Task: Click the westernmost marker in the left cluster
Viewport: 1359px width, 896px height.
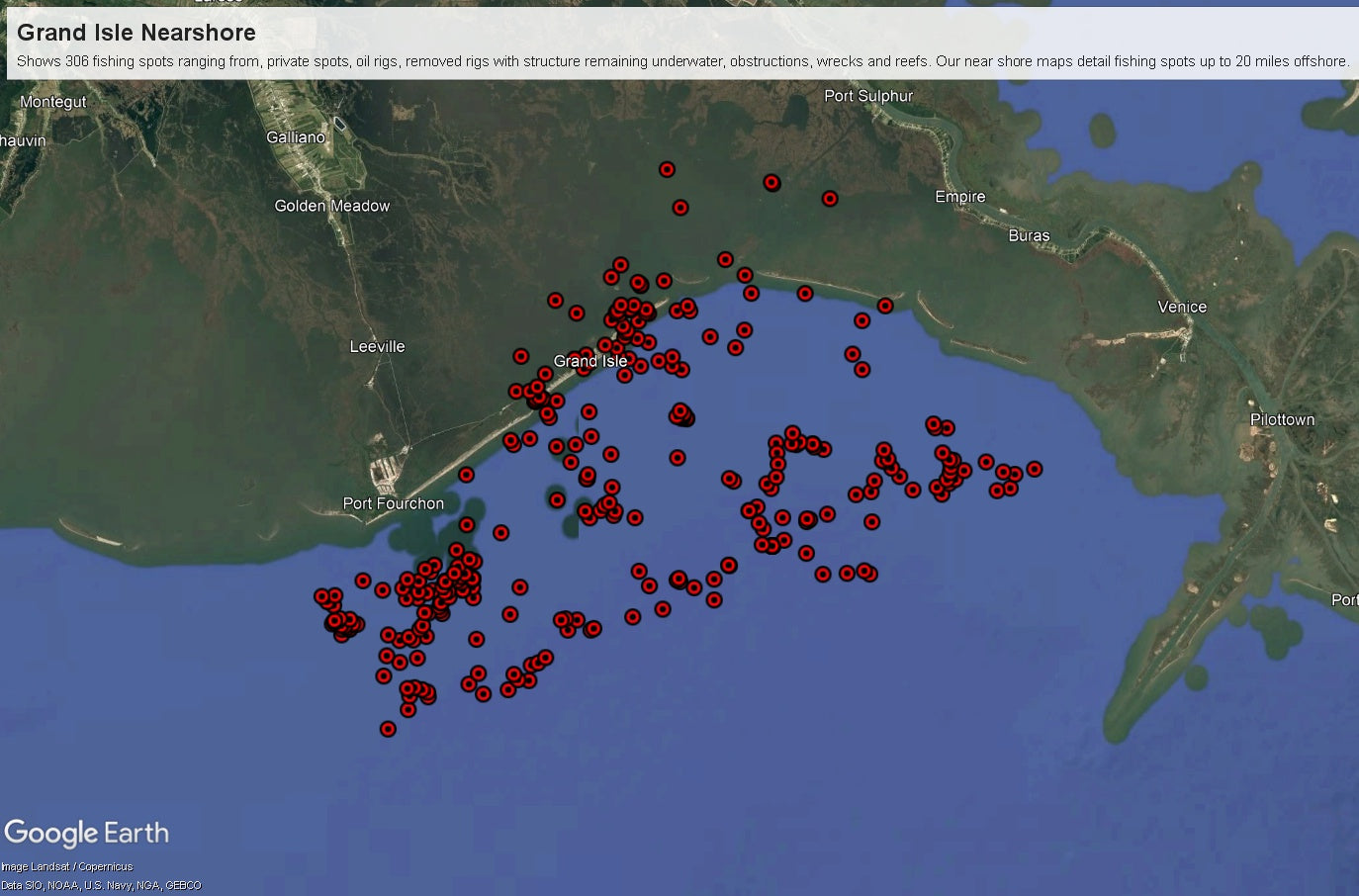Action: (x=320, y=596)
